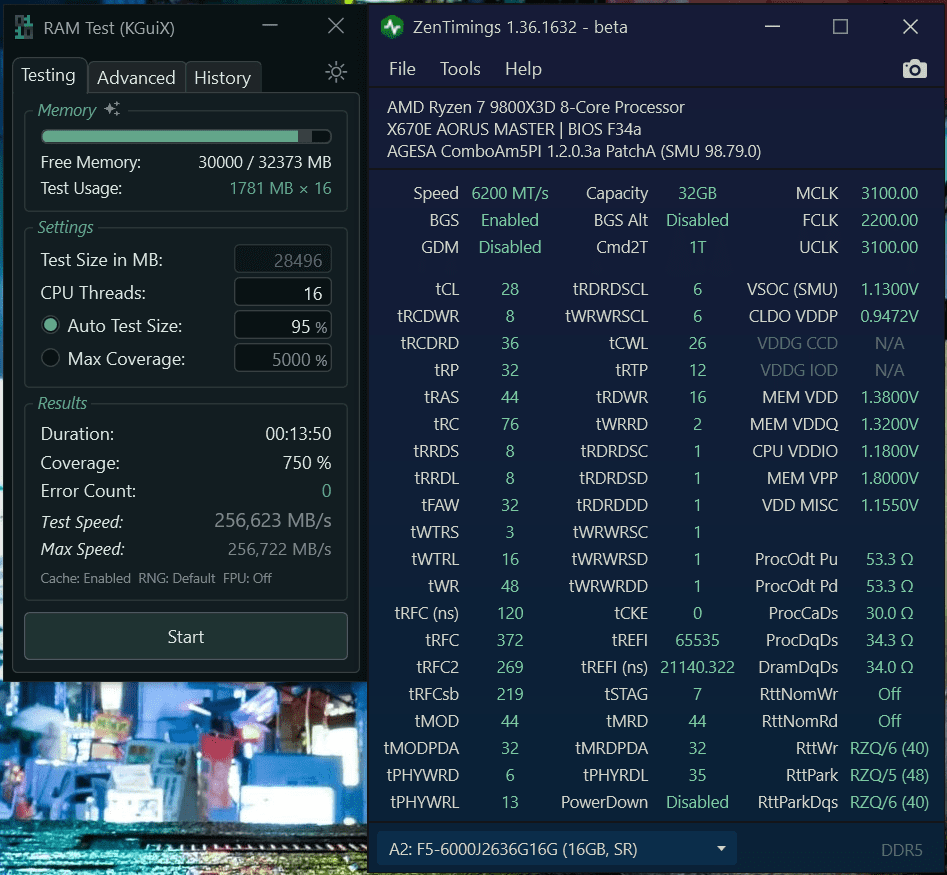Click the Auto Test Size percent field
Screen dimensions: 947x875
(283, 326)
